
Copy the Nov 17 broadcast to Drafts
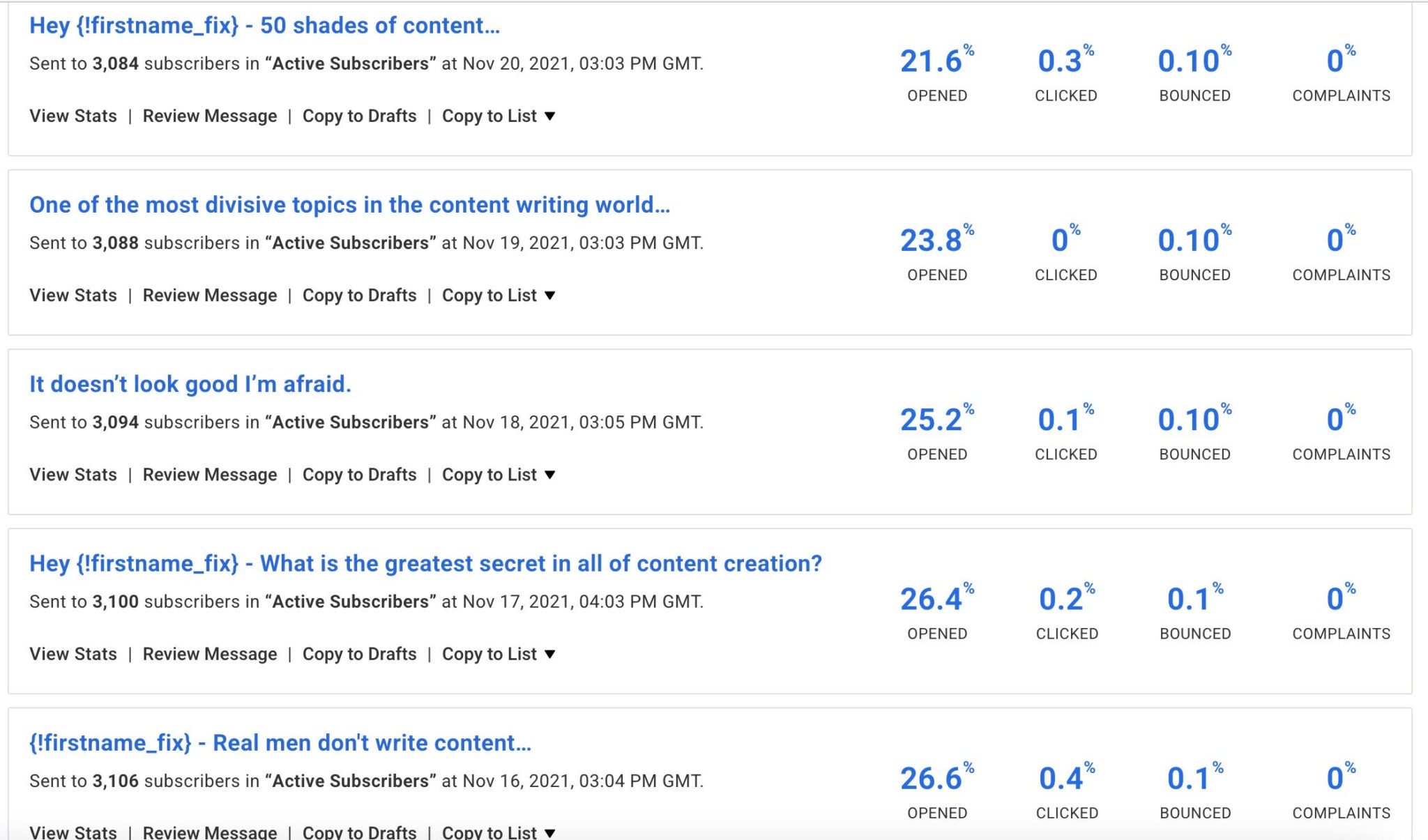359,654
